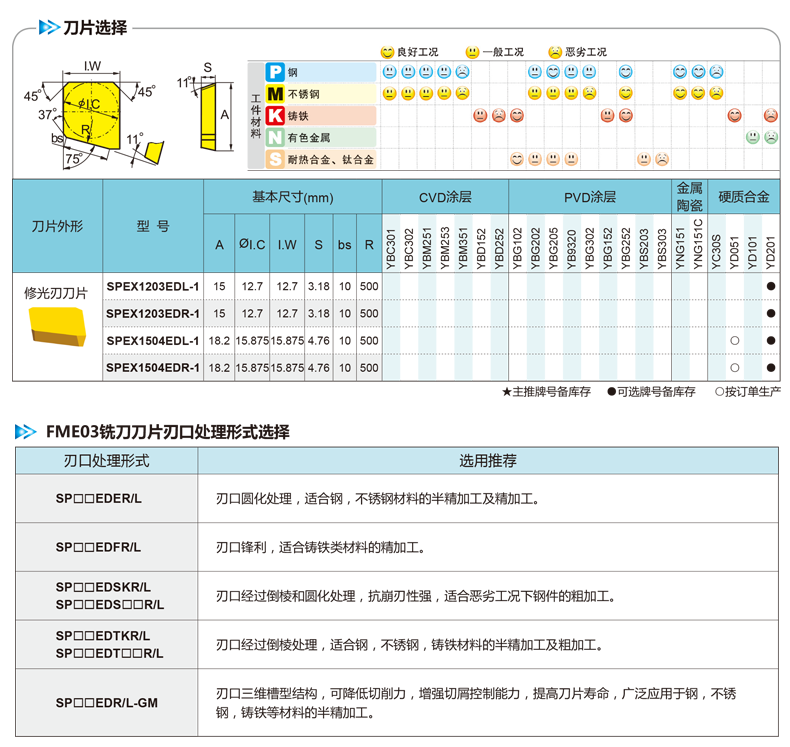
Task: Click the YNG151C grade column header
Action: (x=698, y=244)
